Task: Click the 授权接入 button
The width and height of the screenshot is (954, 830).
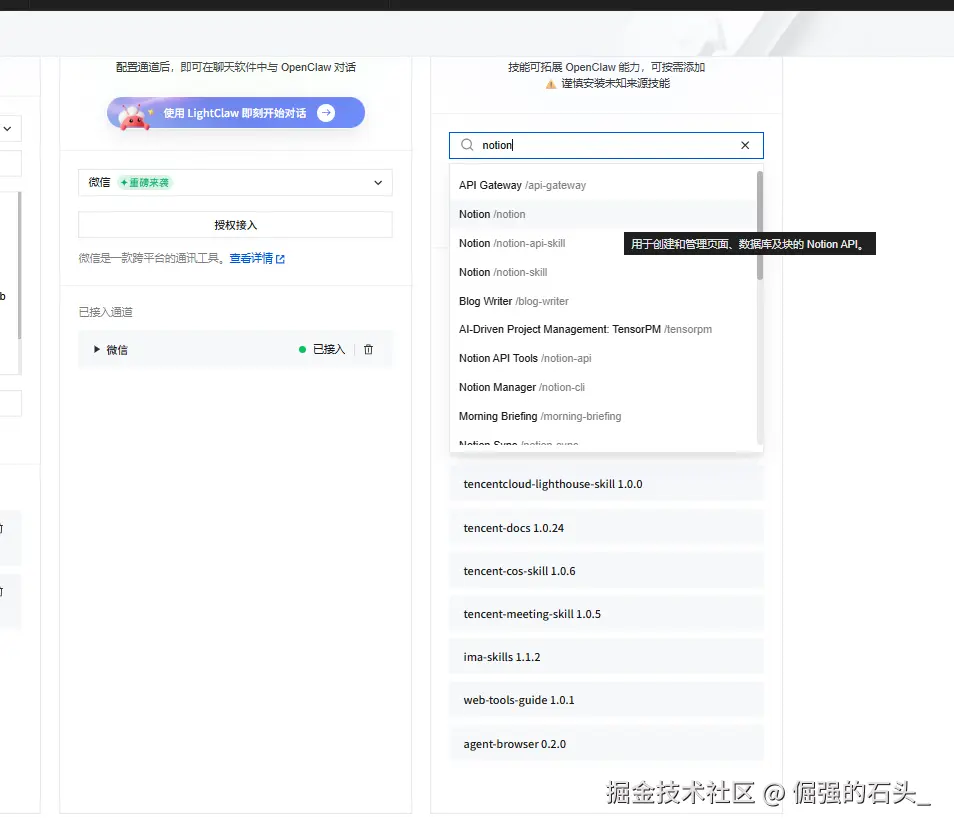Action: [235, 225]
